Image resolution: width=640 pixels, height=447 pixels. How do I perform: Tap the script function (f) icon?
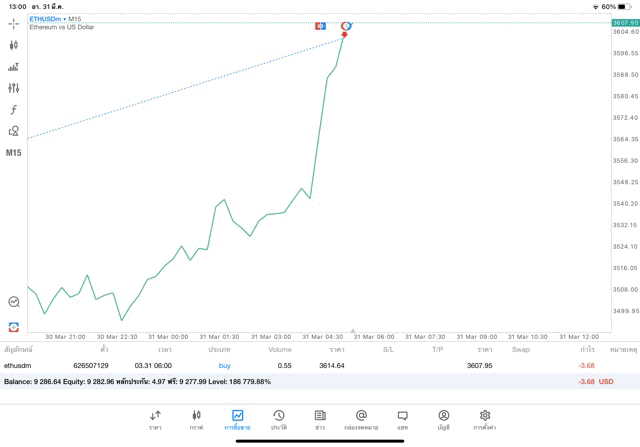click(14, 109)
